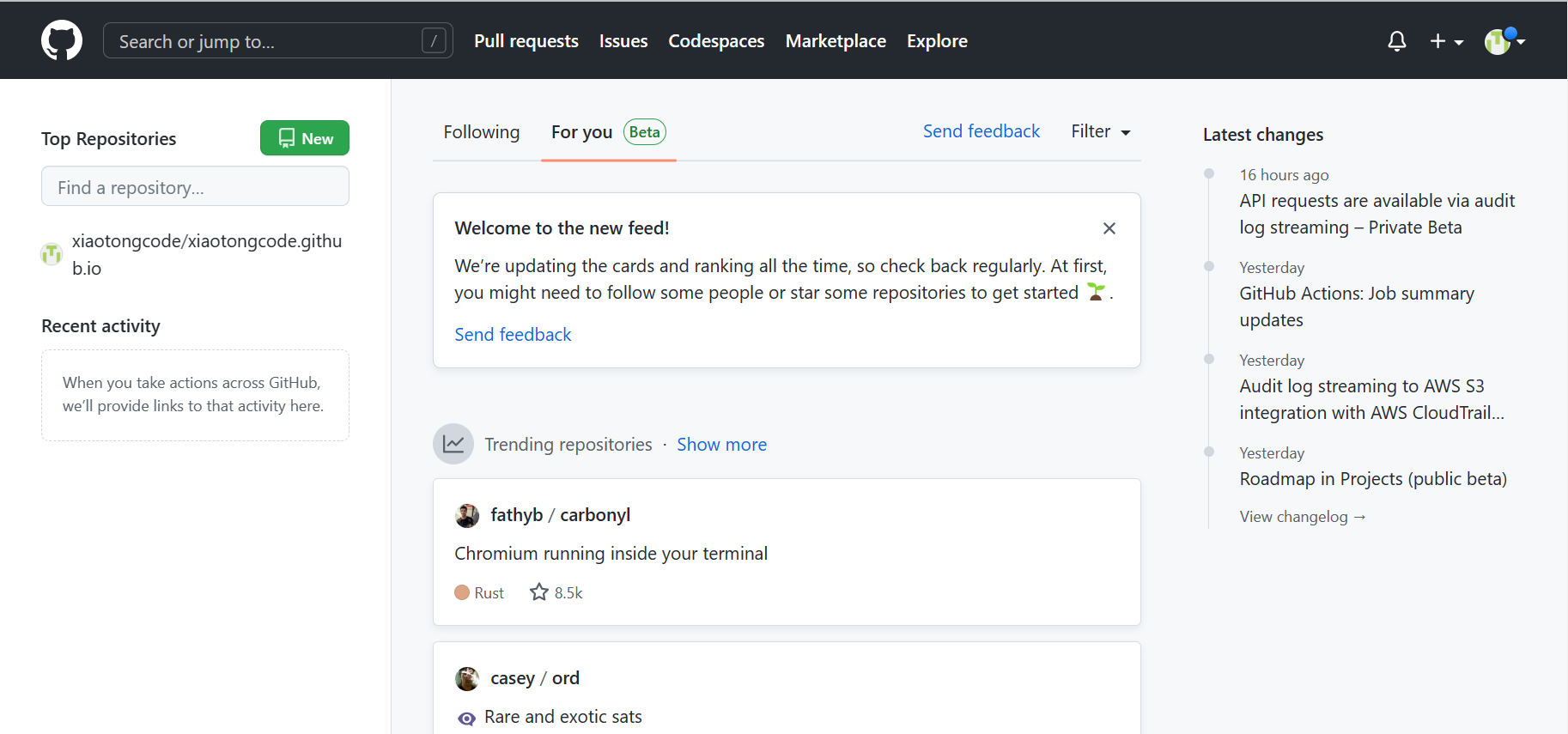The image size is (1568, 734).
Task: Dismiss the Welcome to the new feed card
Action: point(1109,228)
